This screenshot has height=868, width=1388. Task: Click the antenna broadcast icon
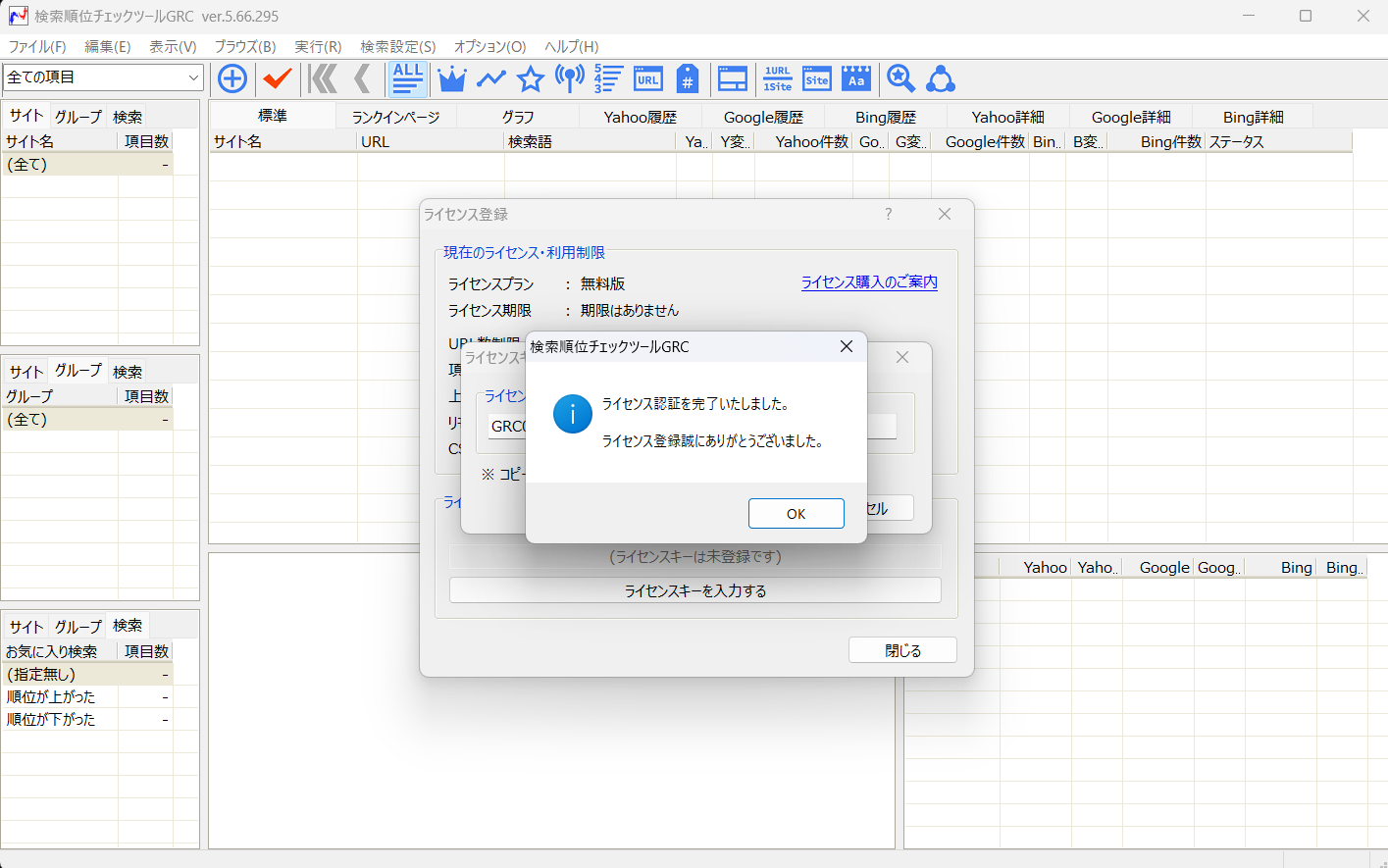(570, 78)
